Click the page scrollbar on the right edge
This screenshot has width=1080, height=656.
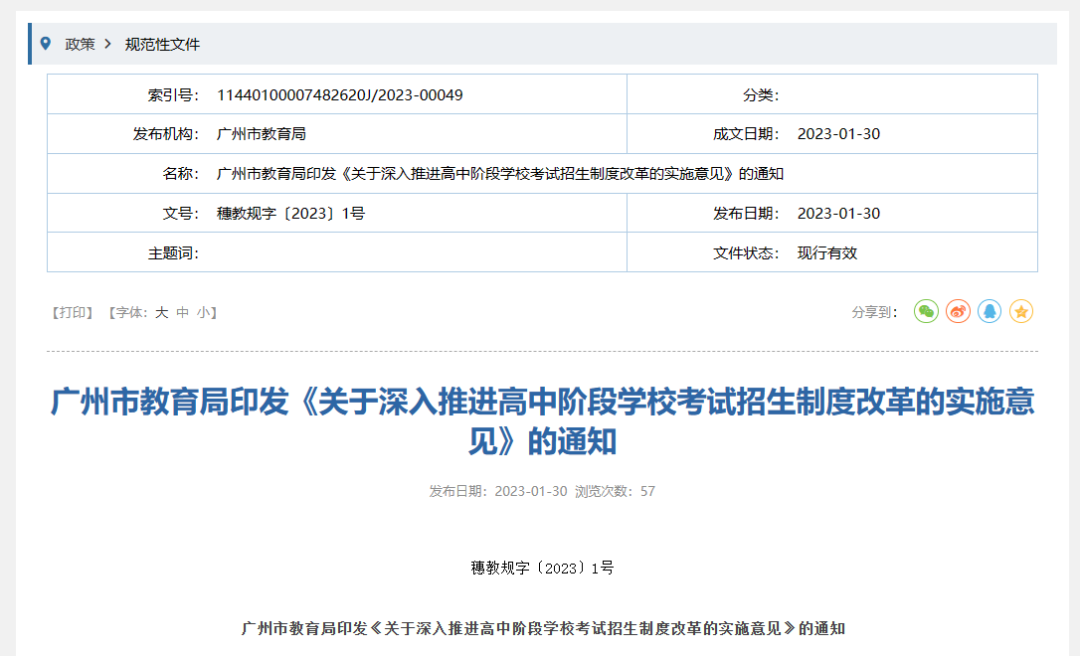coord(1075,328)
